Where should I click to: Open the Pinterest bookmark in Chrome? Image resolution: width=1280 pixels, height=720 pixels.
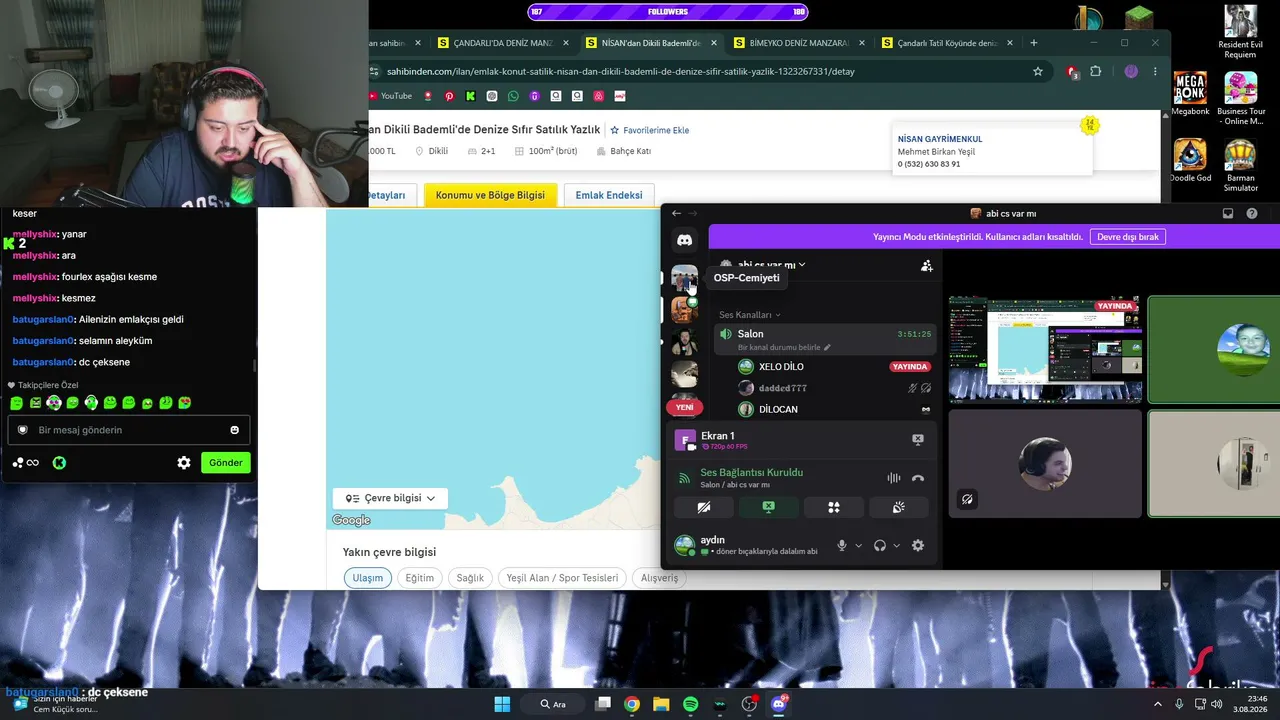449,96
